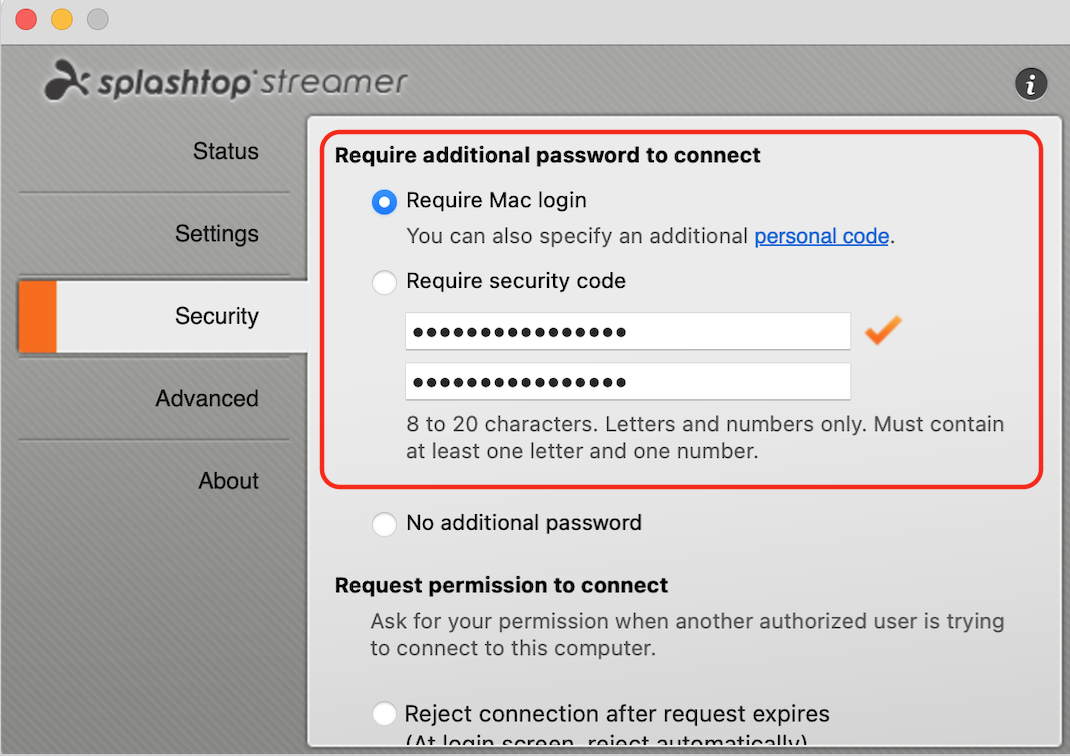Viewport: 1070px width, 756px height.
Task: Switch to the Status tab
Action: coord(225,151)
